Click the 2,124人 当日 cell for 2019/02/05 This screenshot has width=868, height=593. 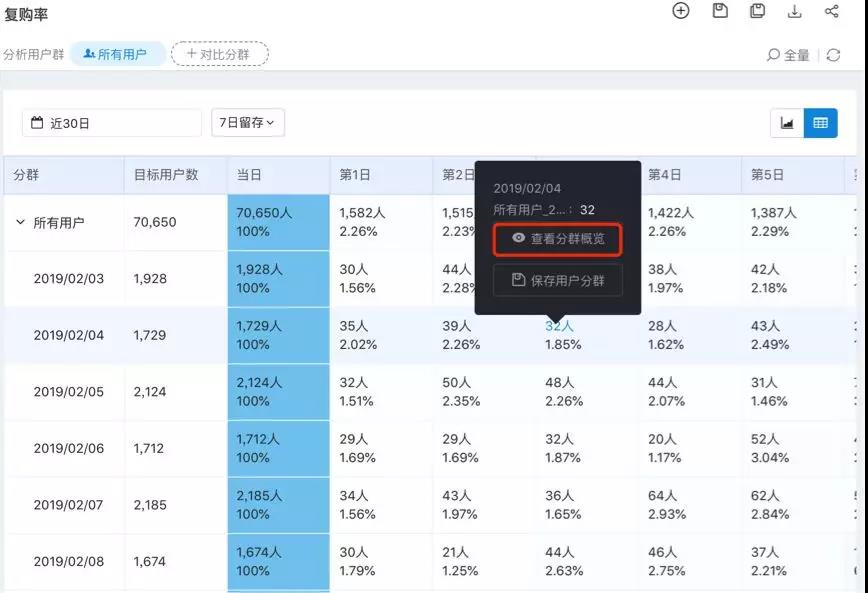pyautogui.click(x=278, y=391)
